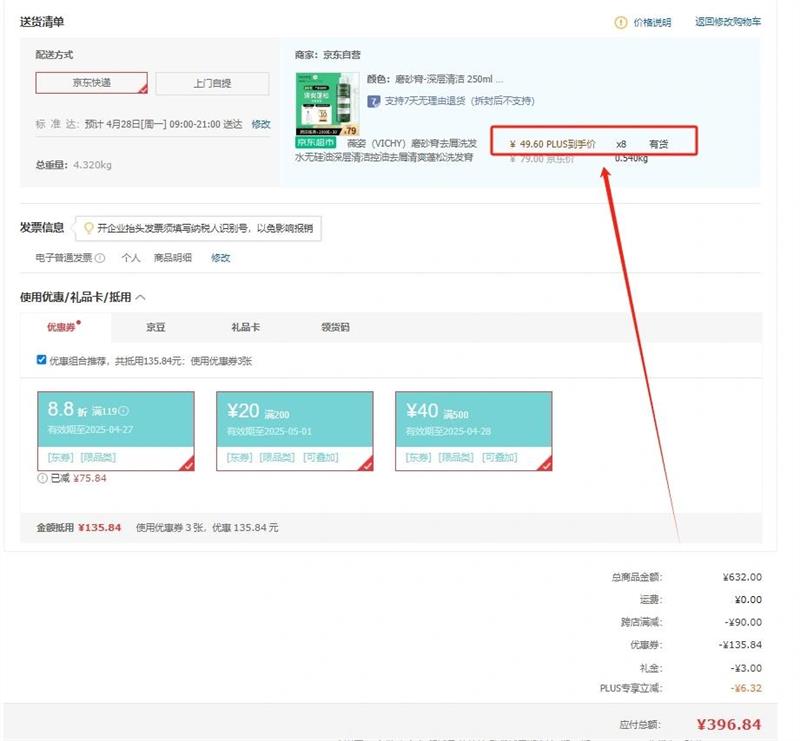Click 修改 next to delivery time

(261, 124)
